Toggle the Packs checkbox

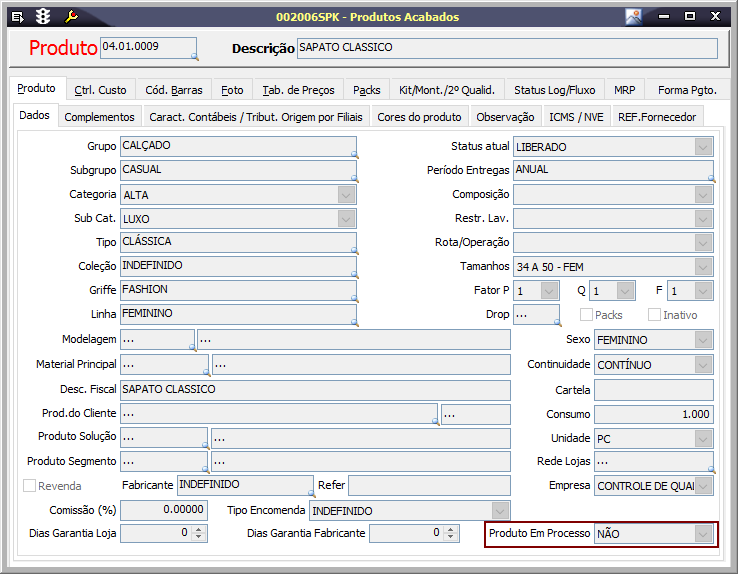coord(586,314)
